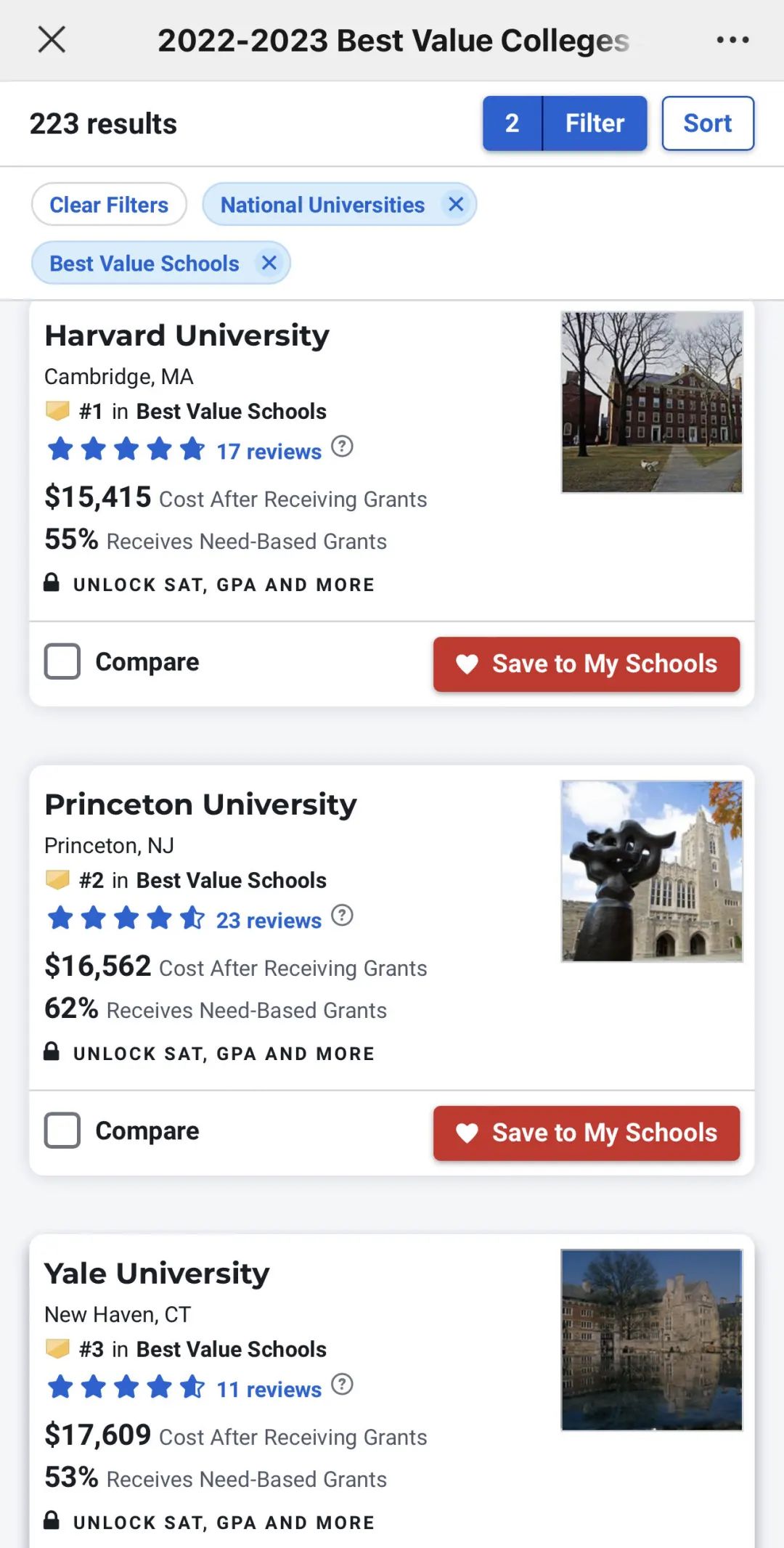Tick the Compare checkbox for Princeton University
The image size is (784, 1548).
[x=62, y=1131]
